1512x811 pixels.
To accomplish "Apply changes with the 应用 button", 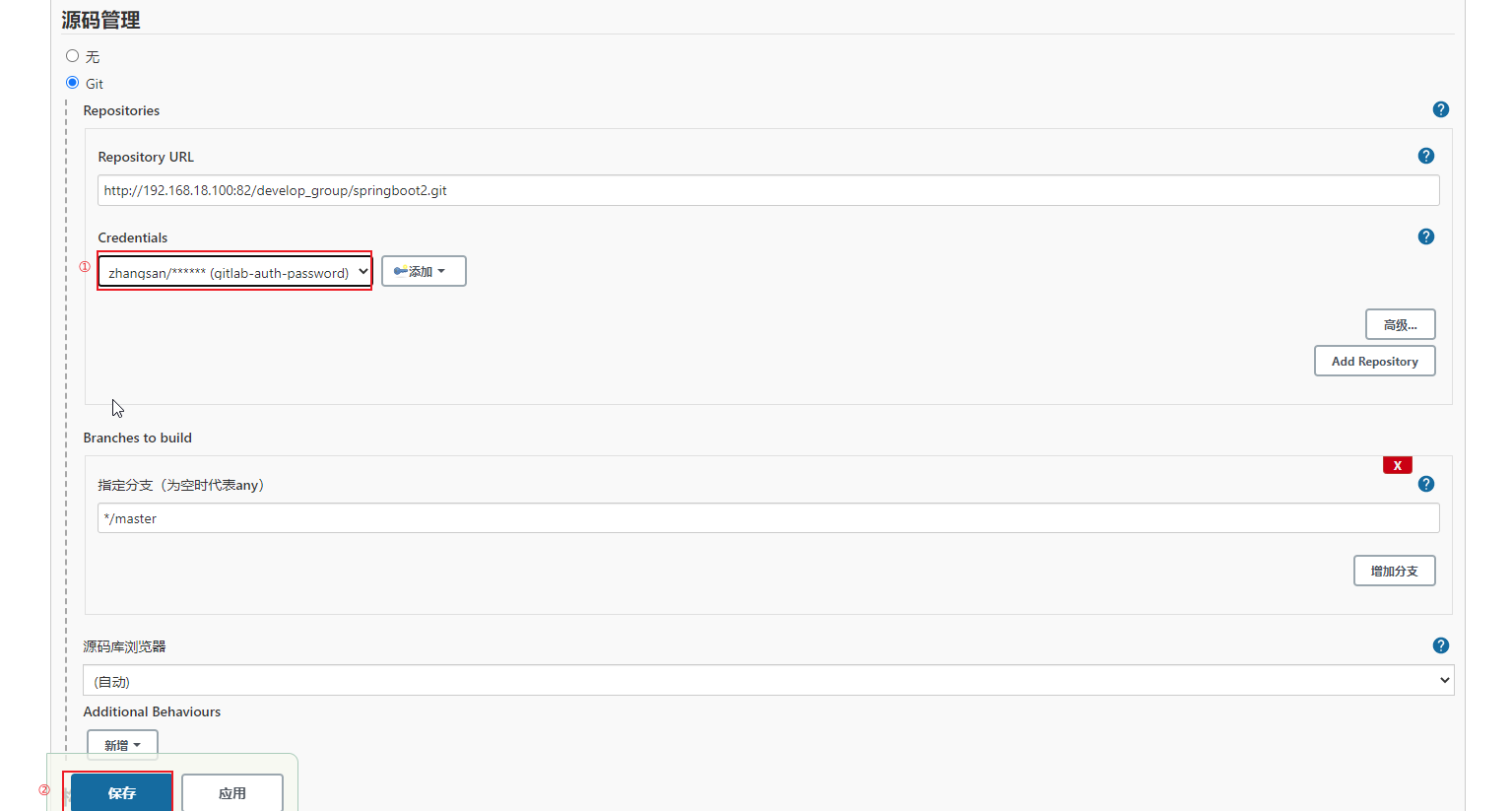I will click(x=232, y=793).
